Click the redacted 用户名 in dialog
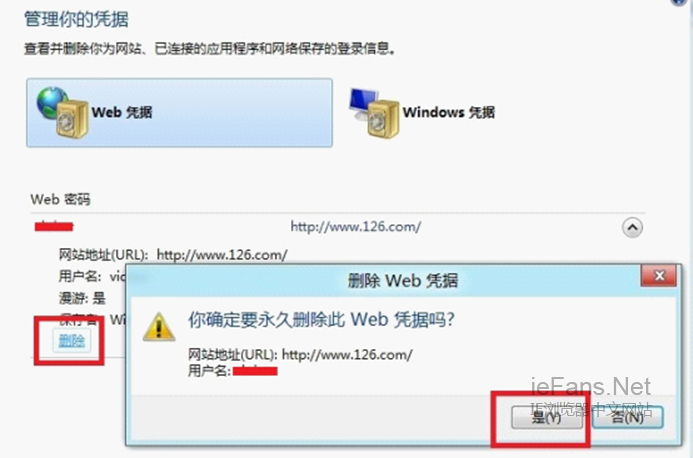Viewport: 693px width, 458px height. pos(255,371)
